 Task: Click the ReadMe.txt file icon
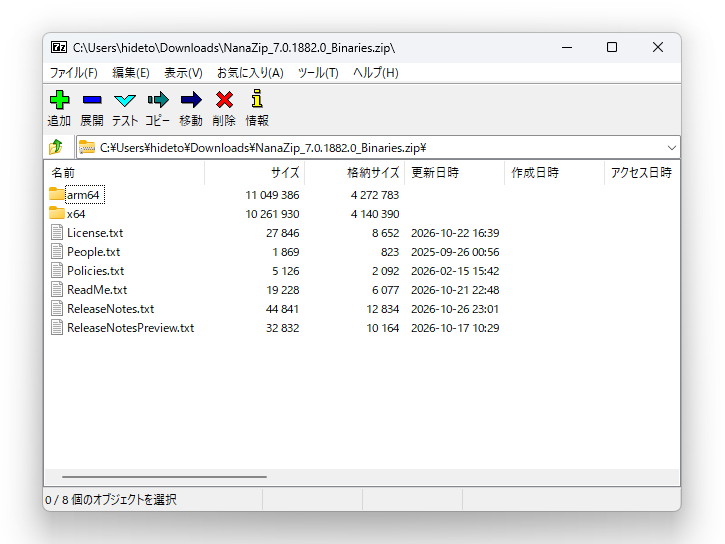click(x=57, y=289)
